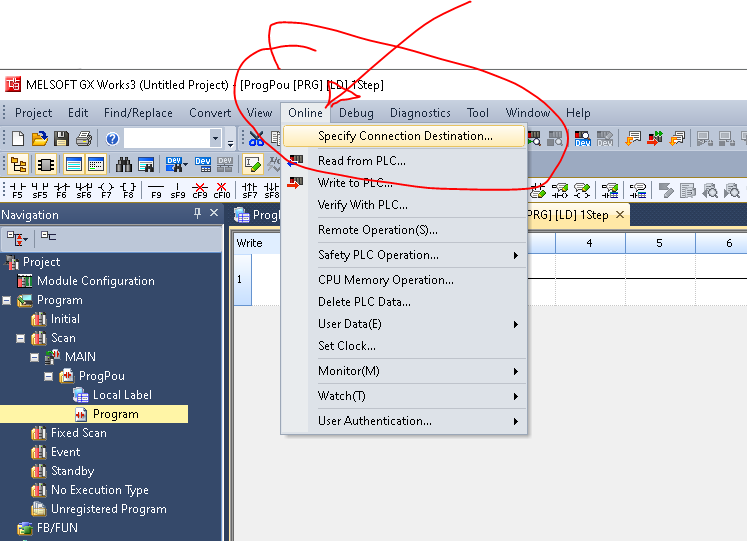
Task: Choose Set Clock menu entry
Action: pos(404,346)
